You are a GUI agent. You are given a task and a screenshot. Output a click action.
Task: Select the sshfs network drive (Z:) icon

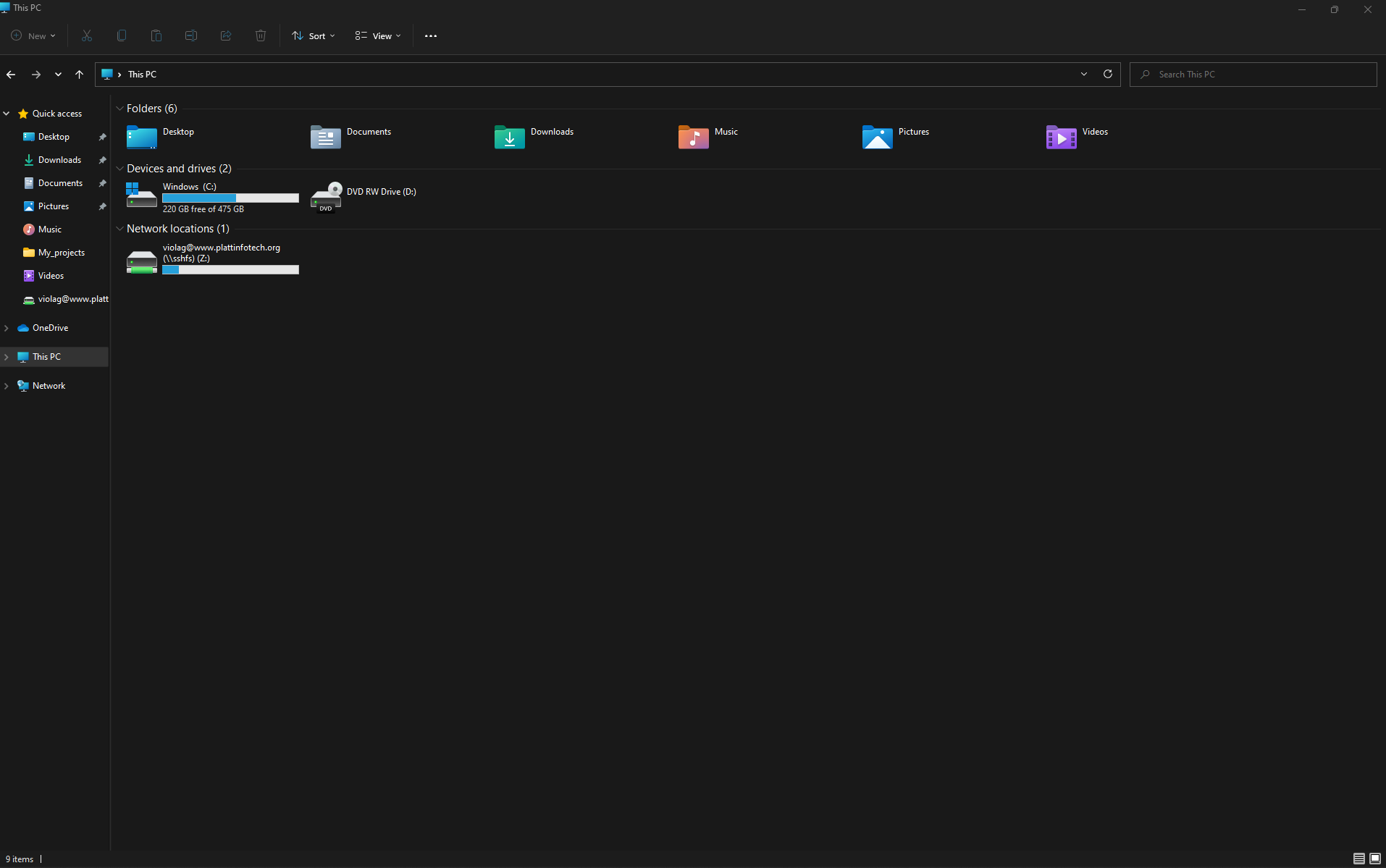pos(142,261)
